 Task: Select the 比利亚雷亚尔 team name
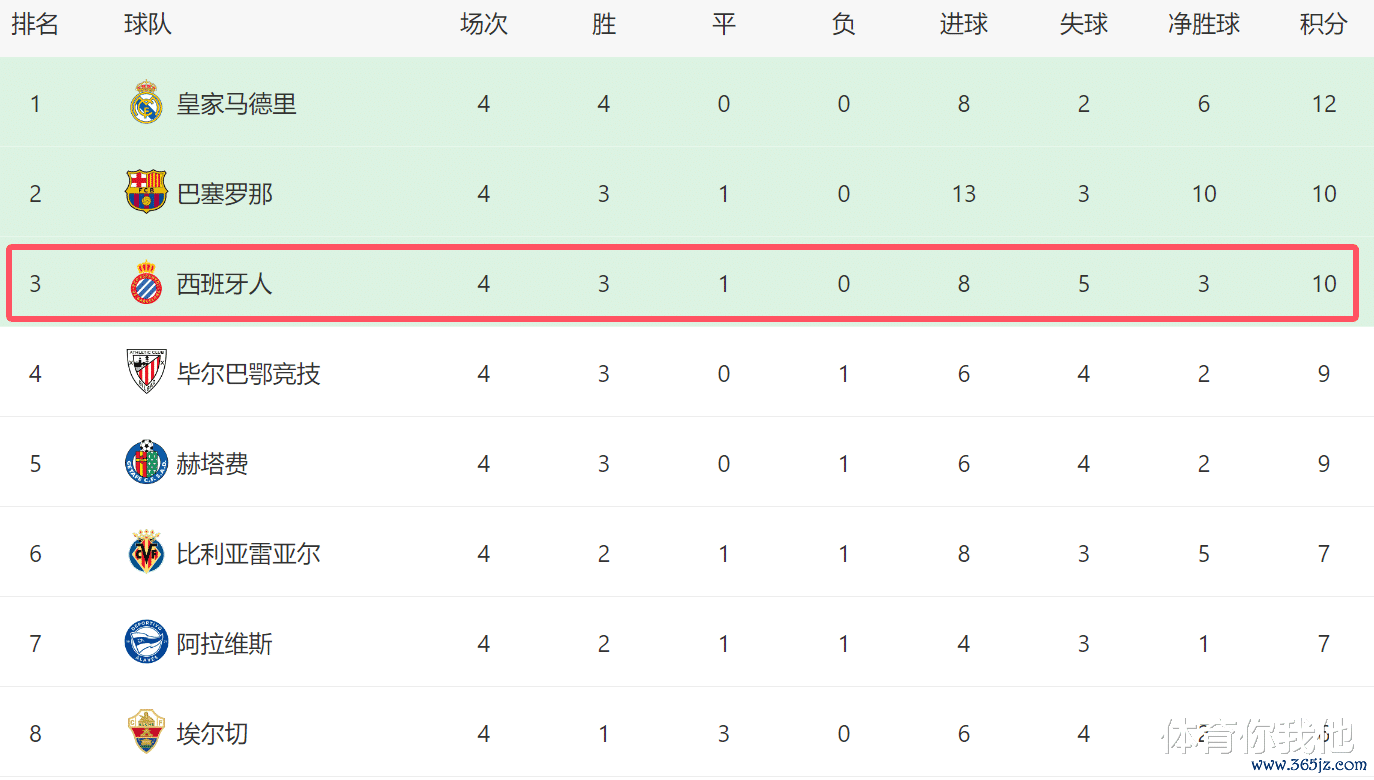coord(248,554)
